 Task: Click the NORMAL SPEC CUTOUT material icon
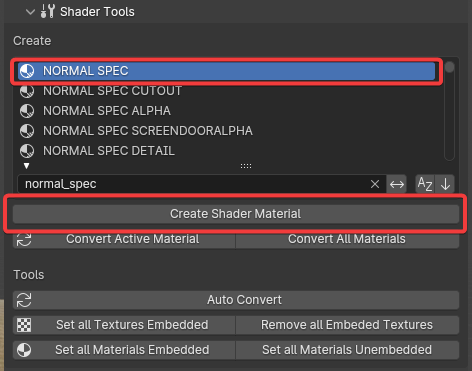point(27,91)
